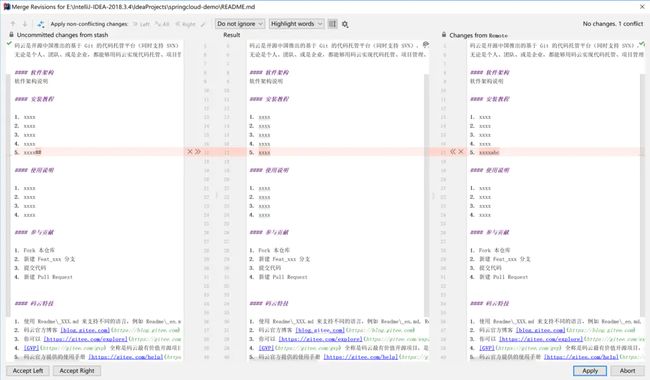
Task: Click conflicting line 5 in right pane
Action: click(x=555, y=152)
